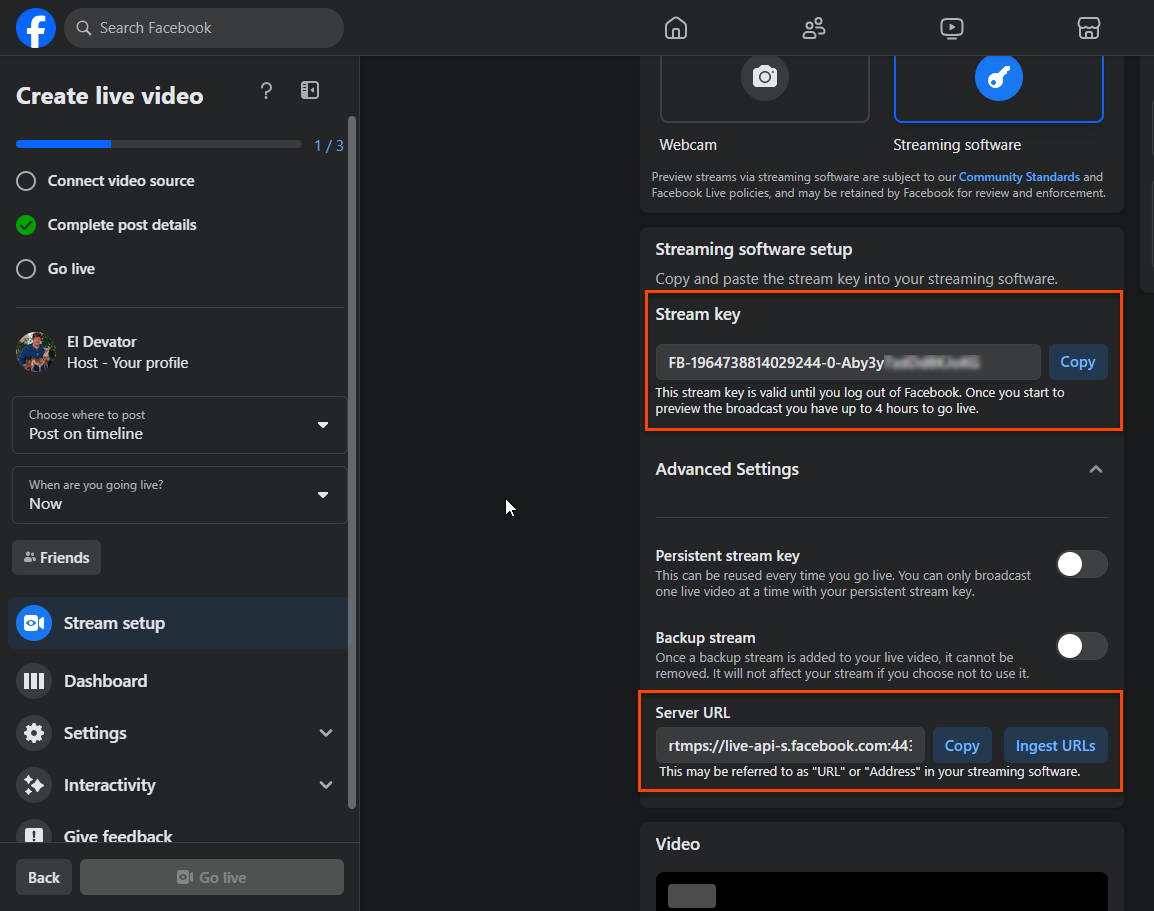Click the help question mark icon

[x=266, y=91]
